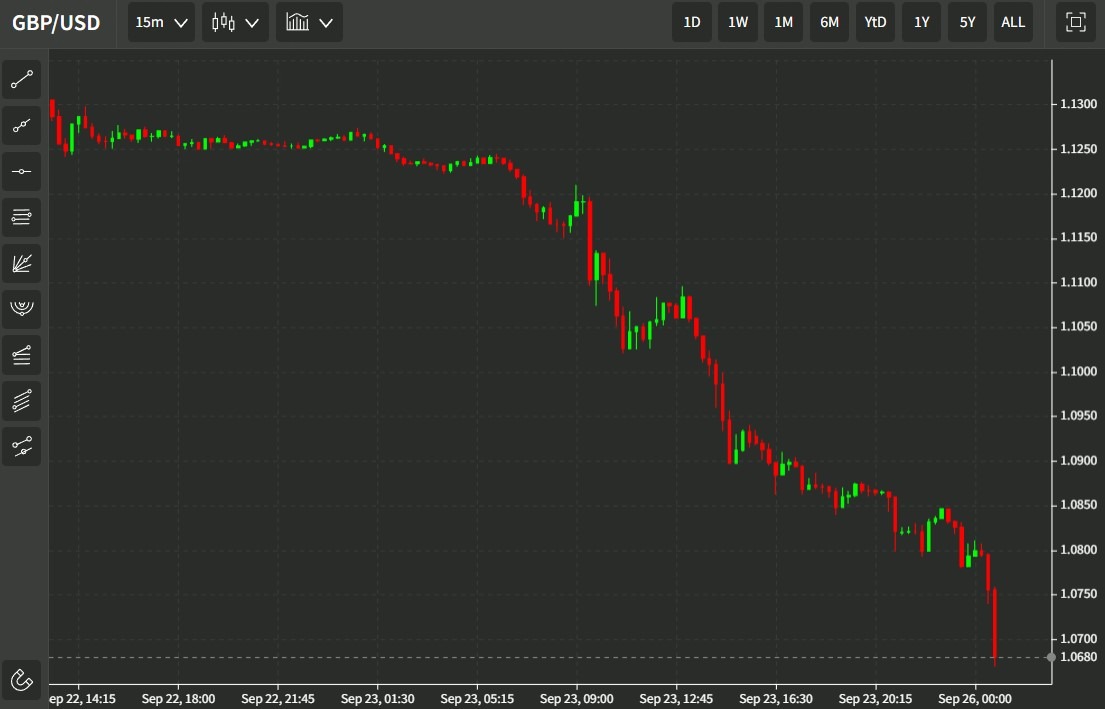This screenshot has width=1105, height=709.
Task: Toggle the magnet snap tool
Action: pos(21,680)
